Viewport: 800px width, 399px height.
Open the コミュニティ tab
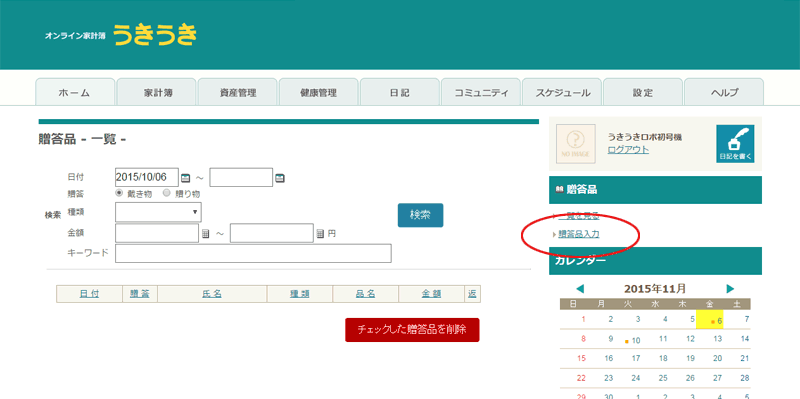(481, 92)
